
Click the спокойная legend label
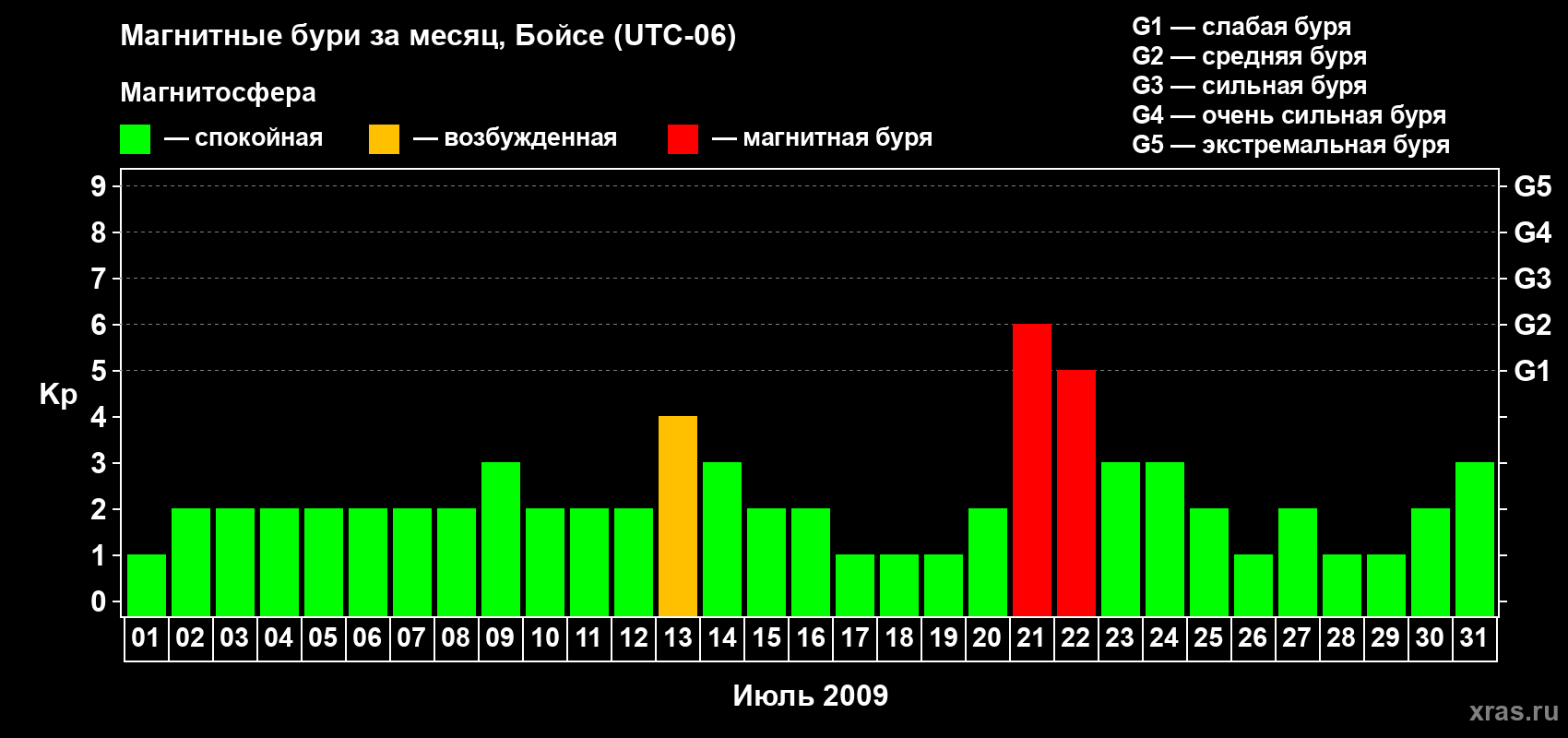[x=259, y=138]
